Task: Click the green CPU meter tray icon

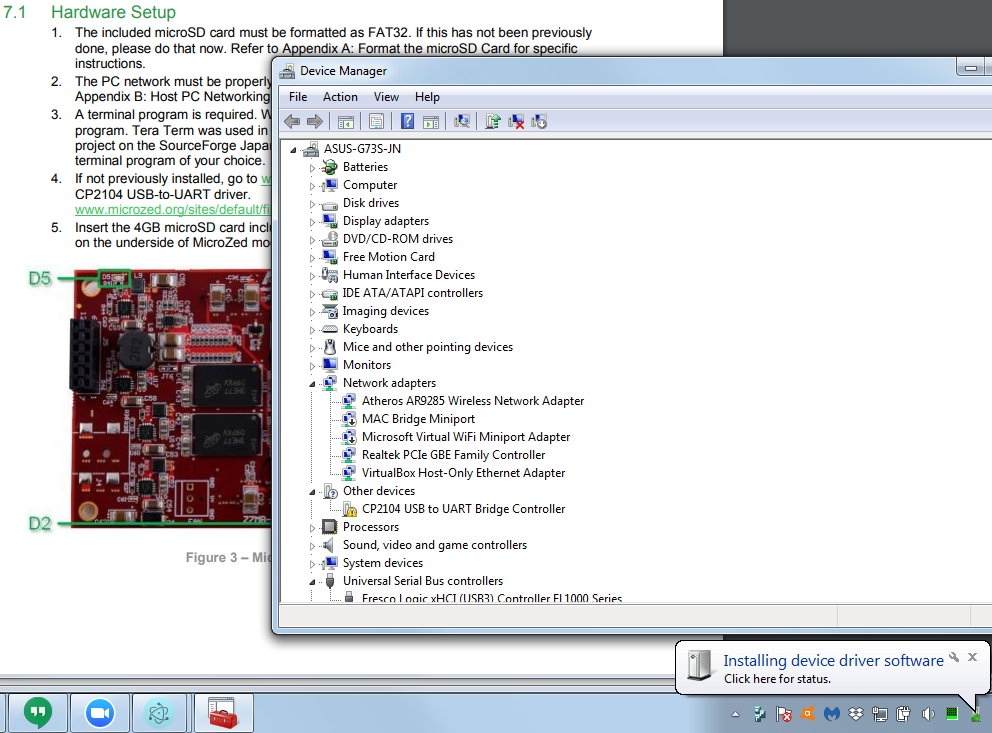Action: [x=952, y=714]
